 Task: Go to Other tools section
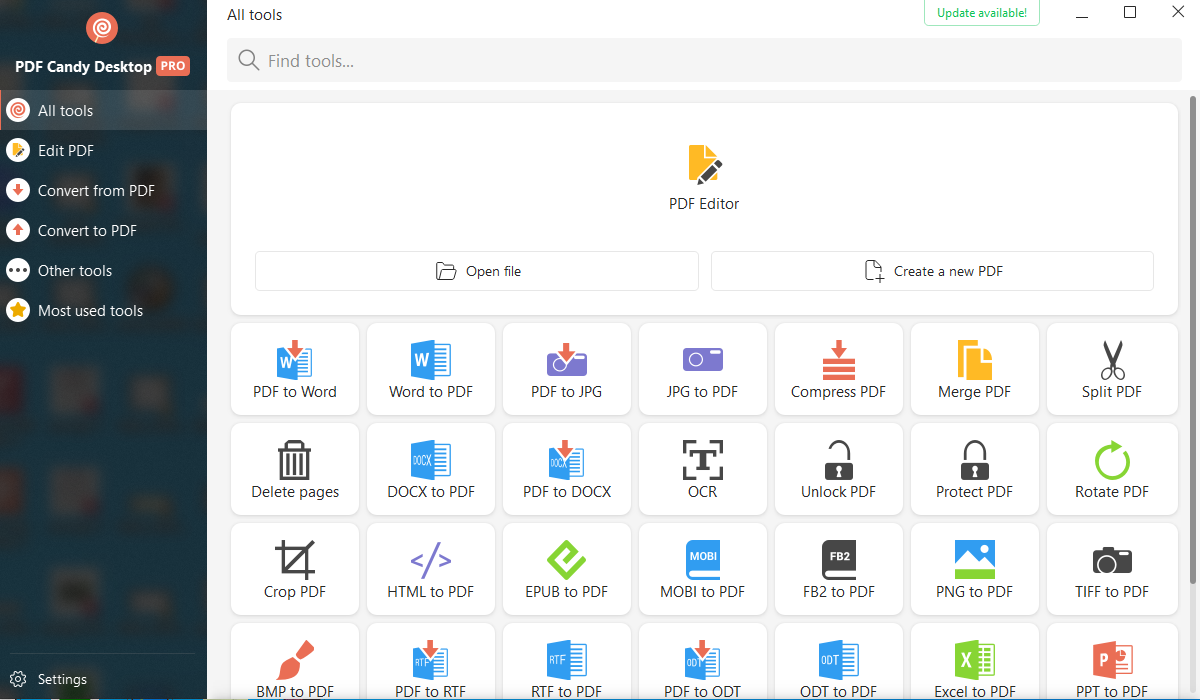point(75,271)
